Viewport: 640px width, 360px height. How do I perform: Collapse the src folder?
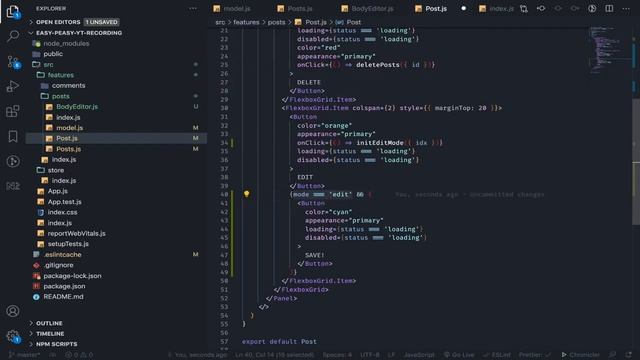[48, 64]
